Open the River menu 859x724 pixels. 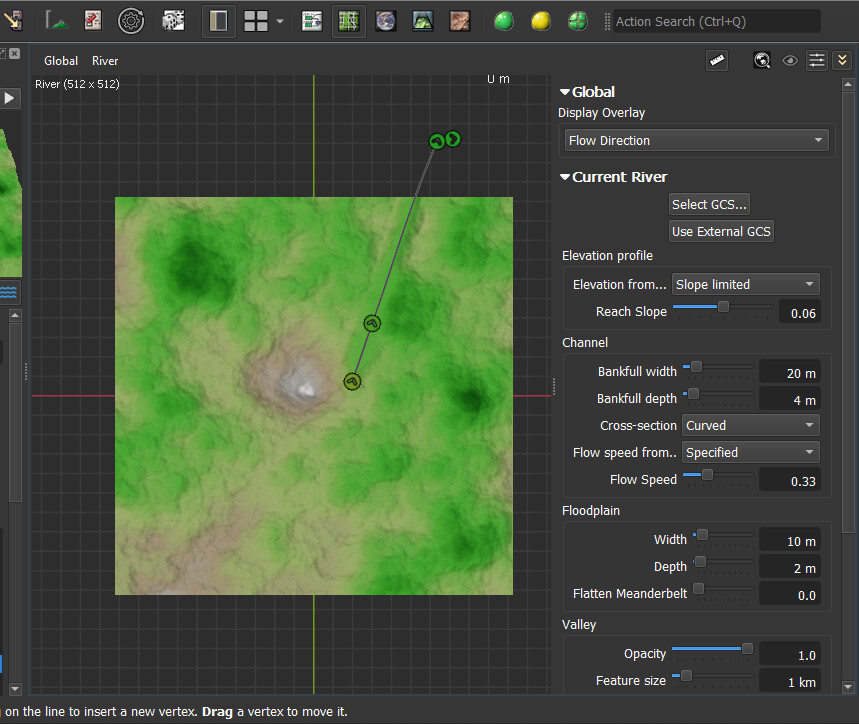point(105,61)
